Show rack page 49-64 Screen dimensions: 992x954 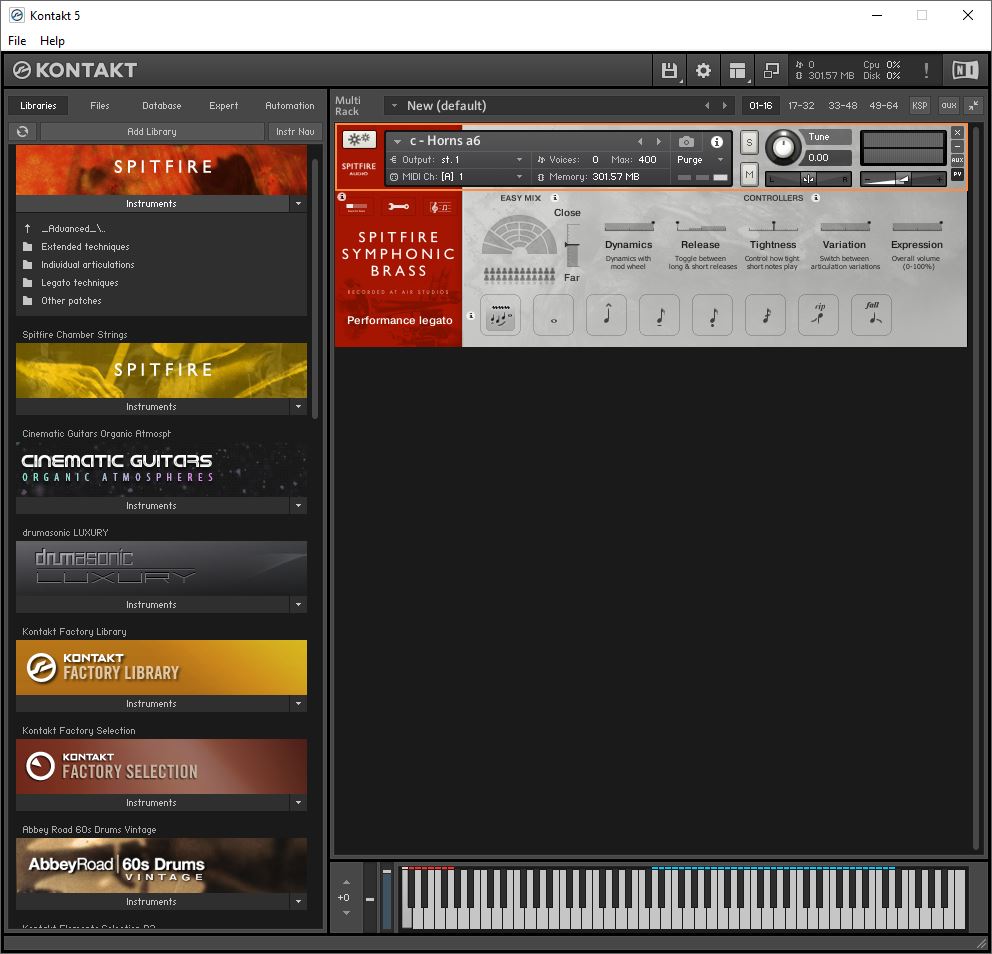[884, 106]
